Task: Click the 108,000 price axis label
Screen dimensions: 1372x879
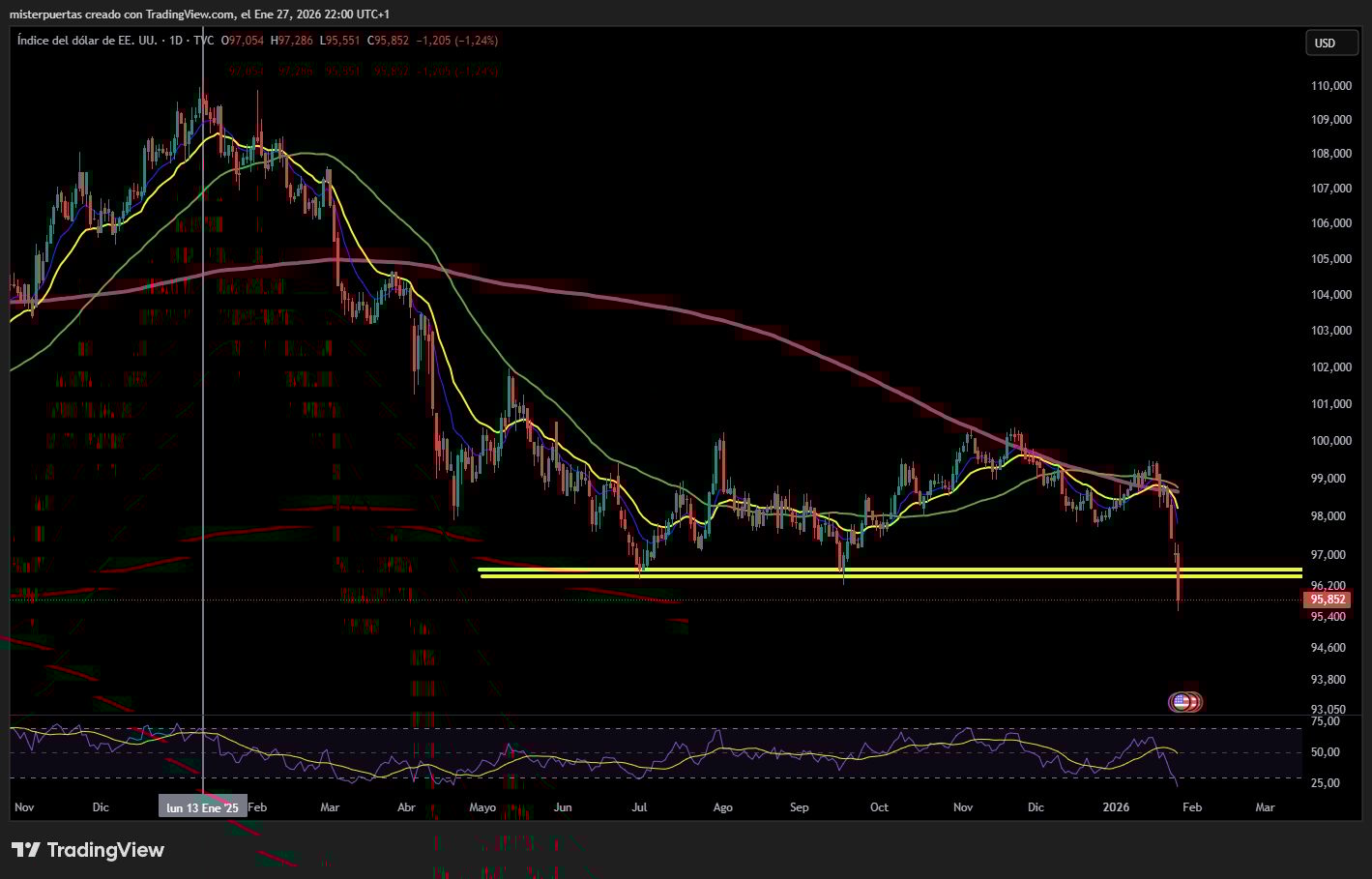Action: (x=1331, y=154)
